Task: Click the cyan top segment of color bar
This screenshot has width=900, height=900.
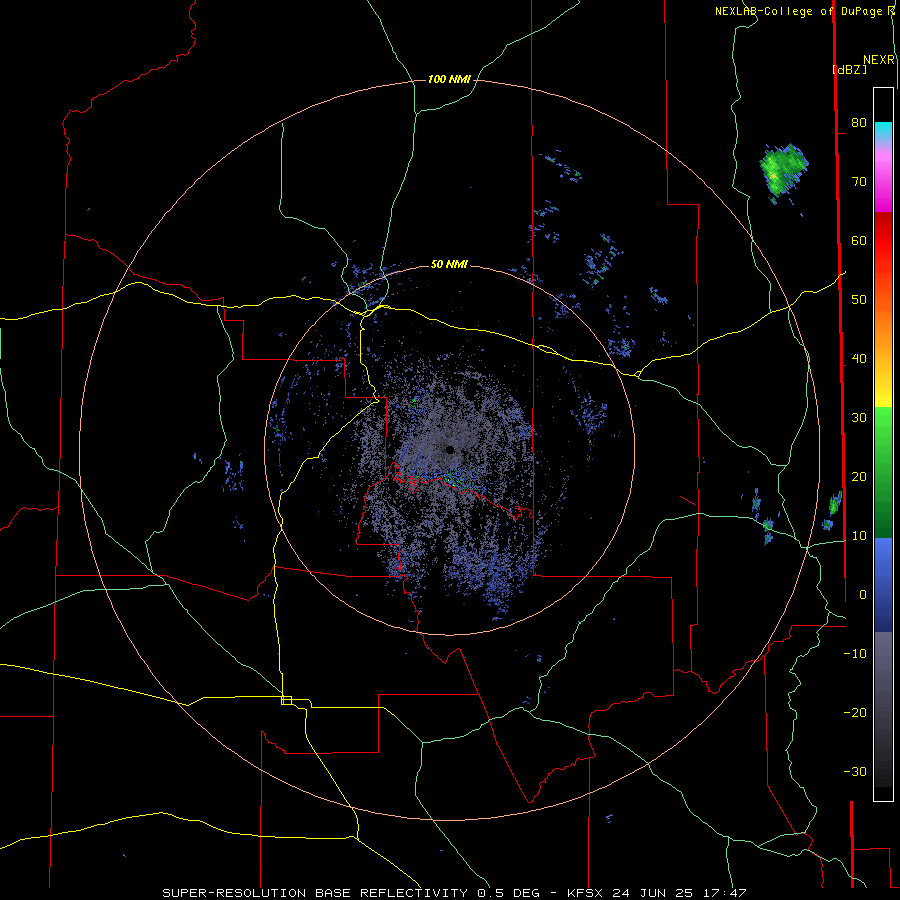Action: pos(883,131)
